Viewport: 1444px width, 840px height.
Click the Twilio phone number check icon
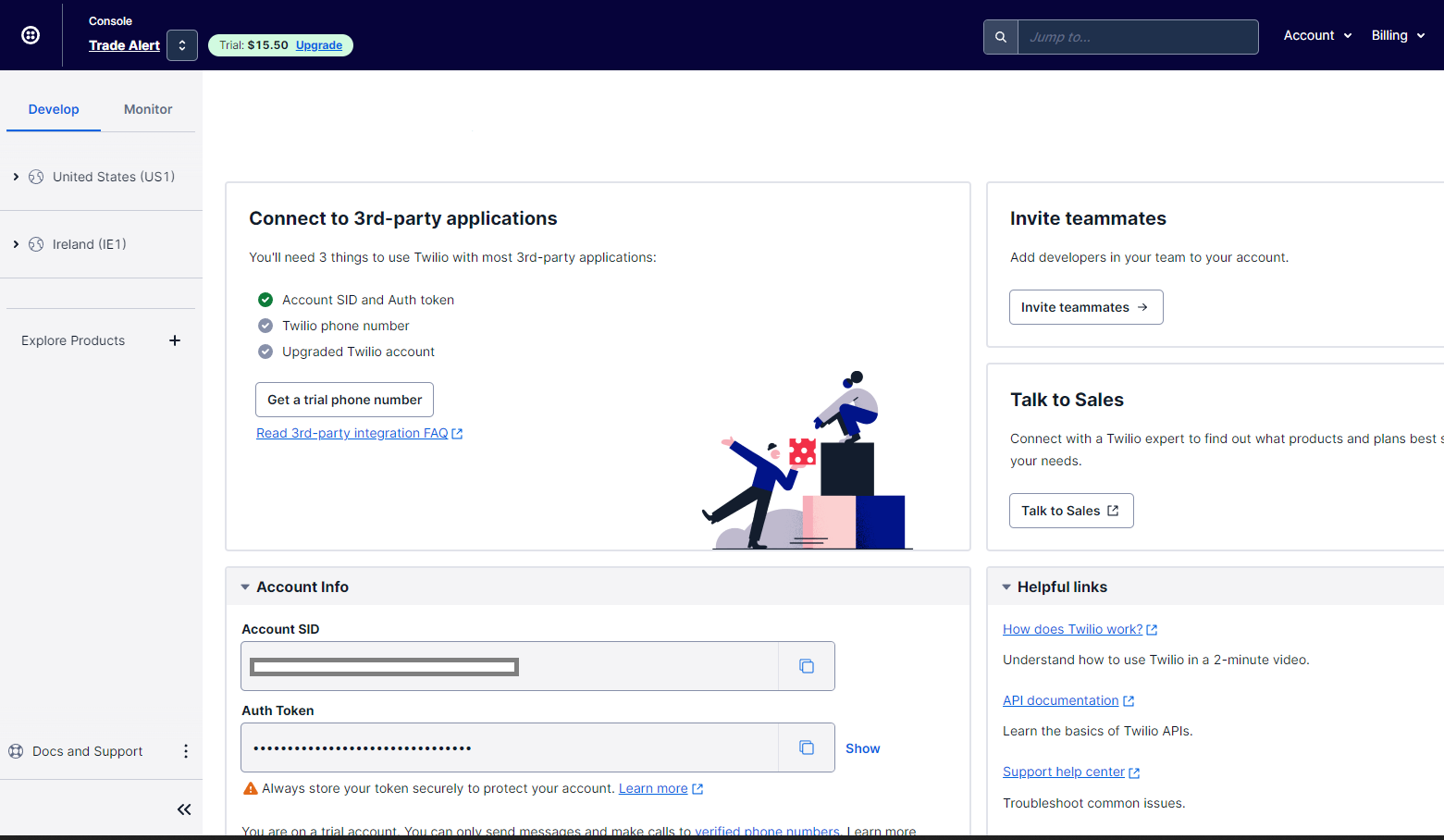(x=265, y=326)
